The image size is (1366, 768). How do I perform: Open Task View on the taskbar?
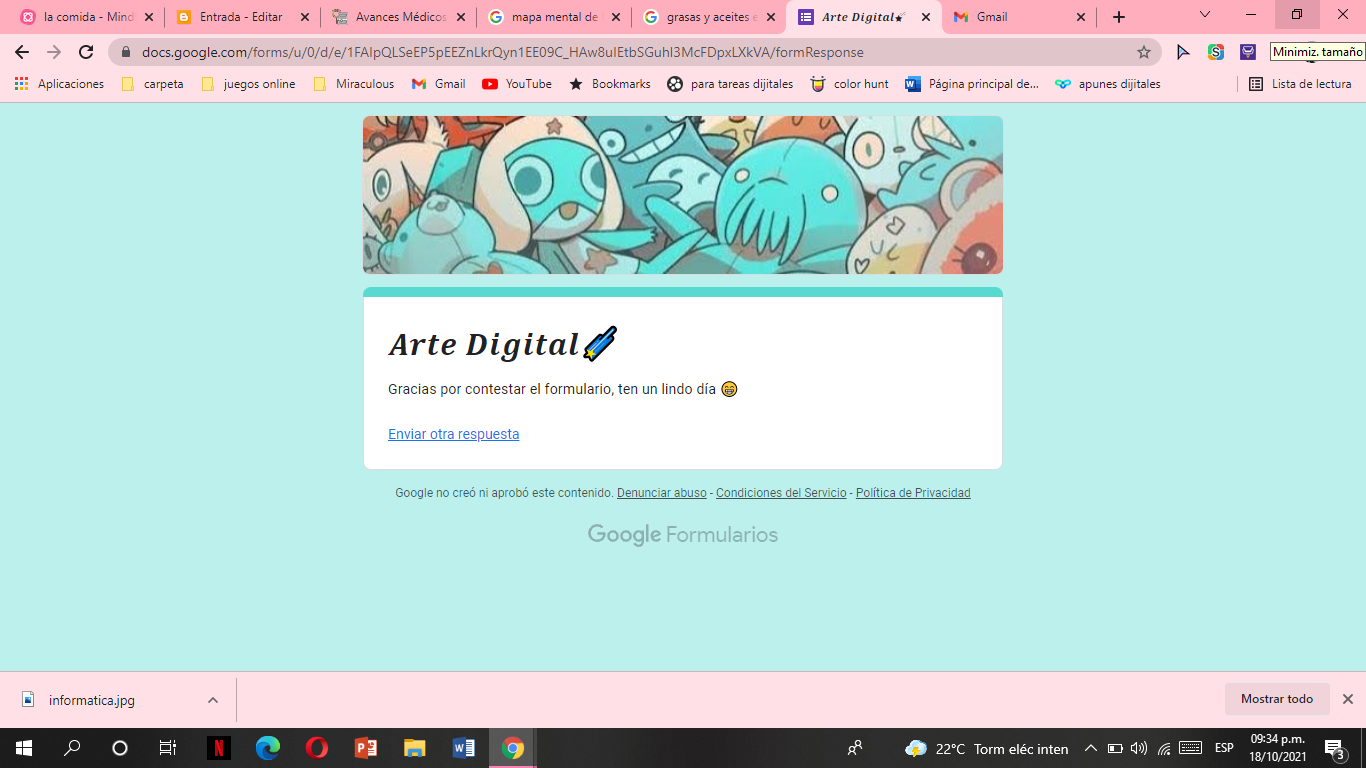click(x=168, y=748)
